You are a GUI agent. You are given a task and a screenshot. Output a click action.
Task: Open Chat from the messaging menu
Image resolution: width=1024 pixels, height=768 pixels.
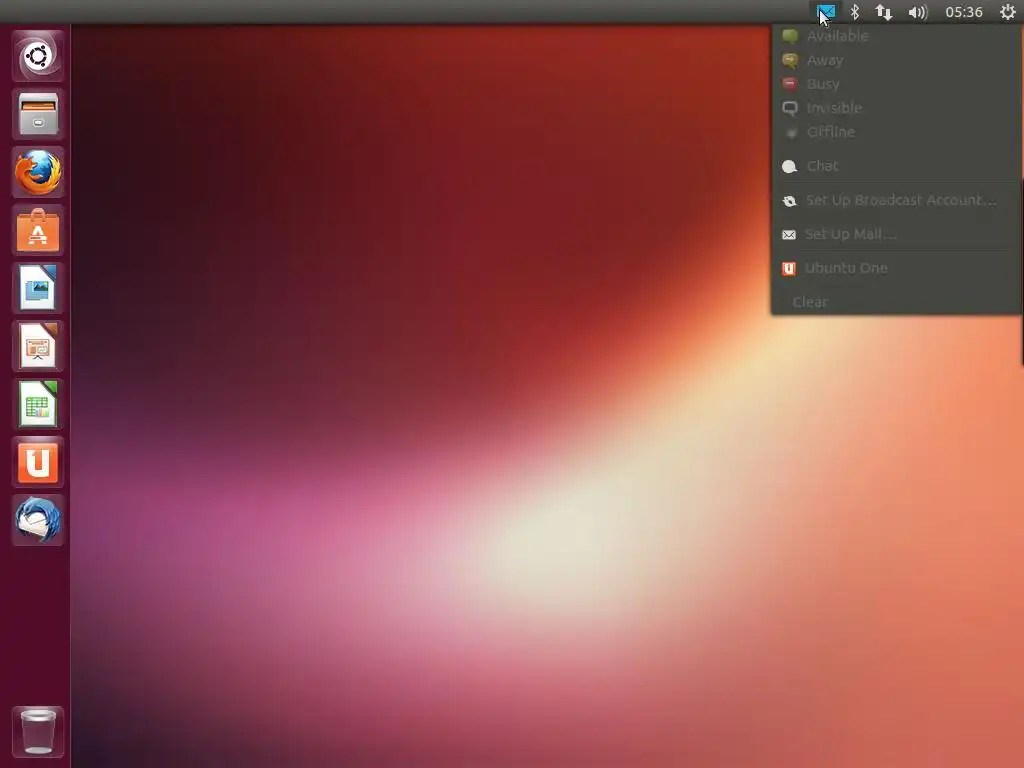(896, 166)
